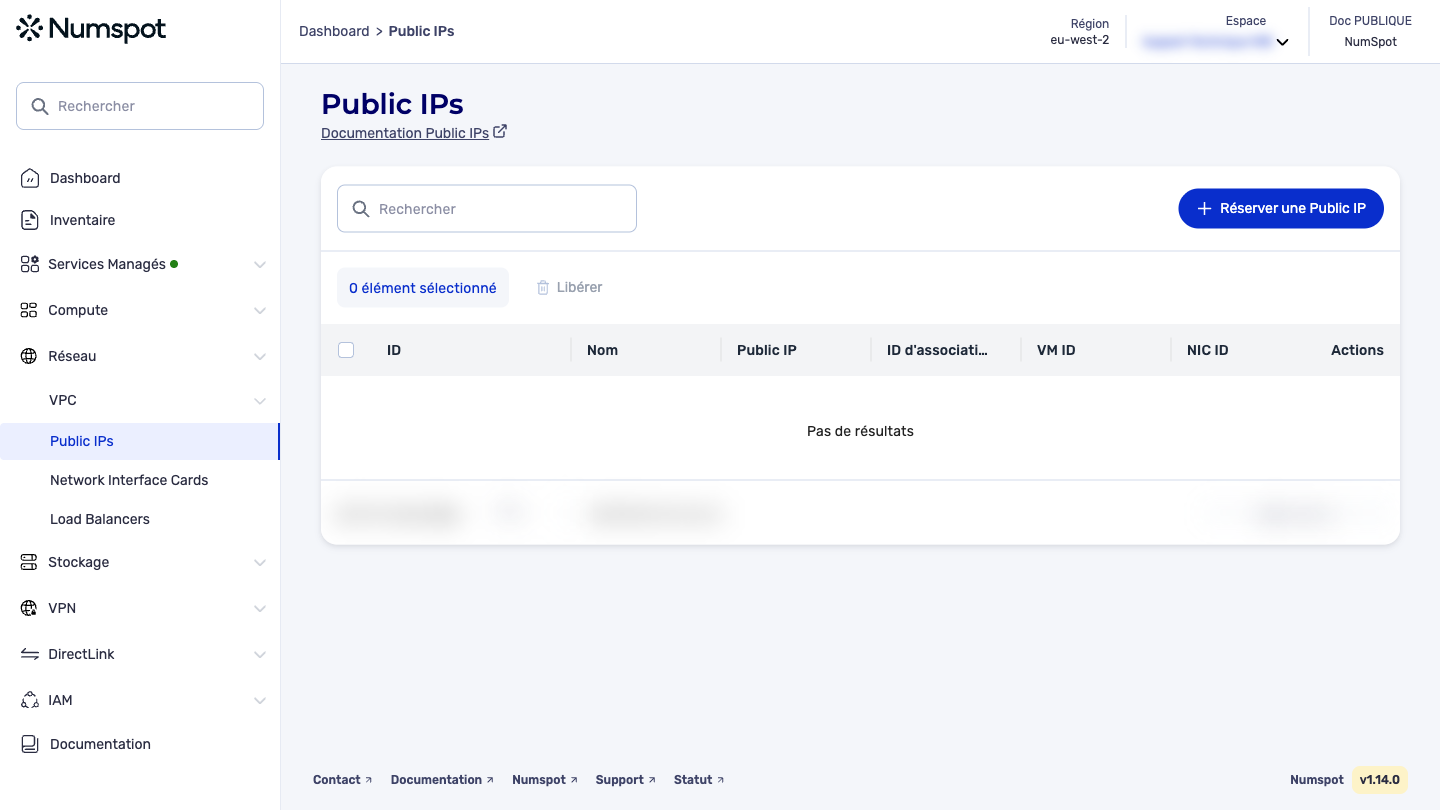The image size is (1440, 810).
Task: Expand the DirectLink section chevron
Action: coord(260,655)
